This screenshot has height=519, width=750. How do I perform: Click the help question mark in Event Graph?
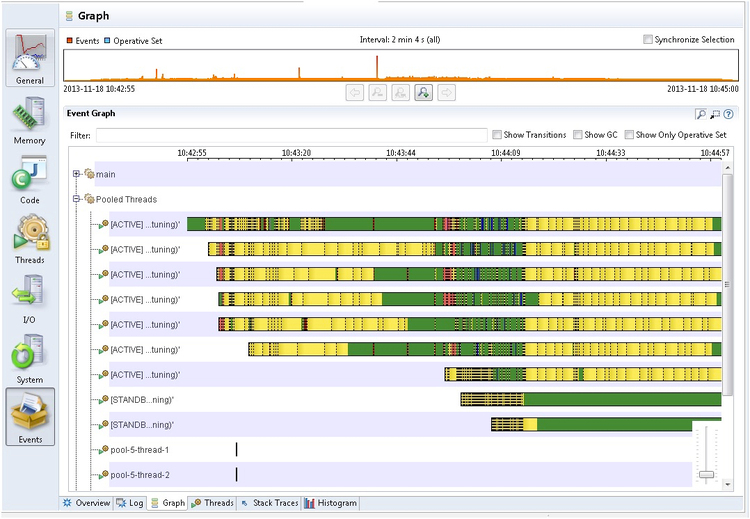[x=728, y=114]
